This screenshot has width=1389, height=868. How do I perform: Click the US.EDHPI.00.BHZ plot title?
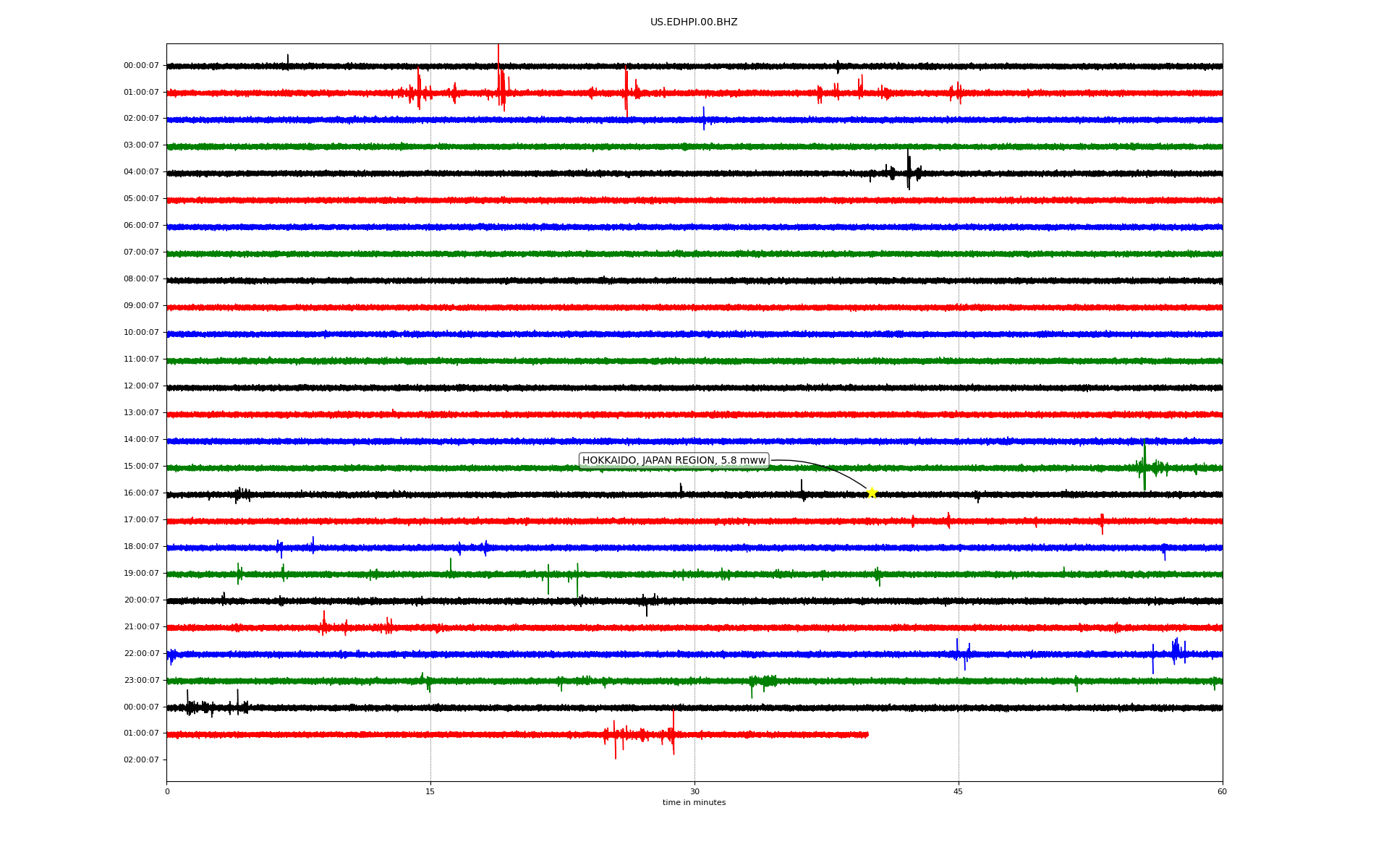(x=694, y=22)
